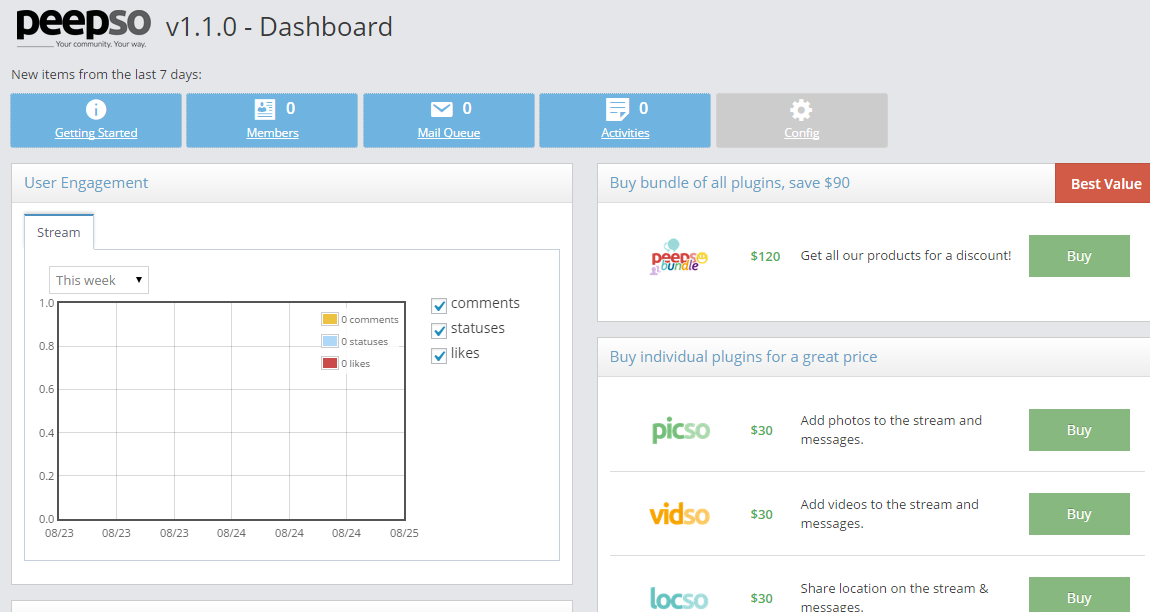Image resolution: width=1150 pixels, height=612 pixels.
Task: Click the red likes legend swatch
Action: click(329, 363)
